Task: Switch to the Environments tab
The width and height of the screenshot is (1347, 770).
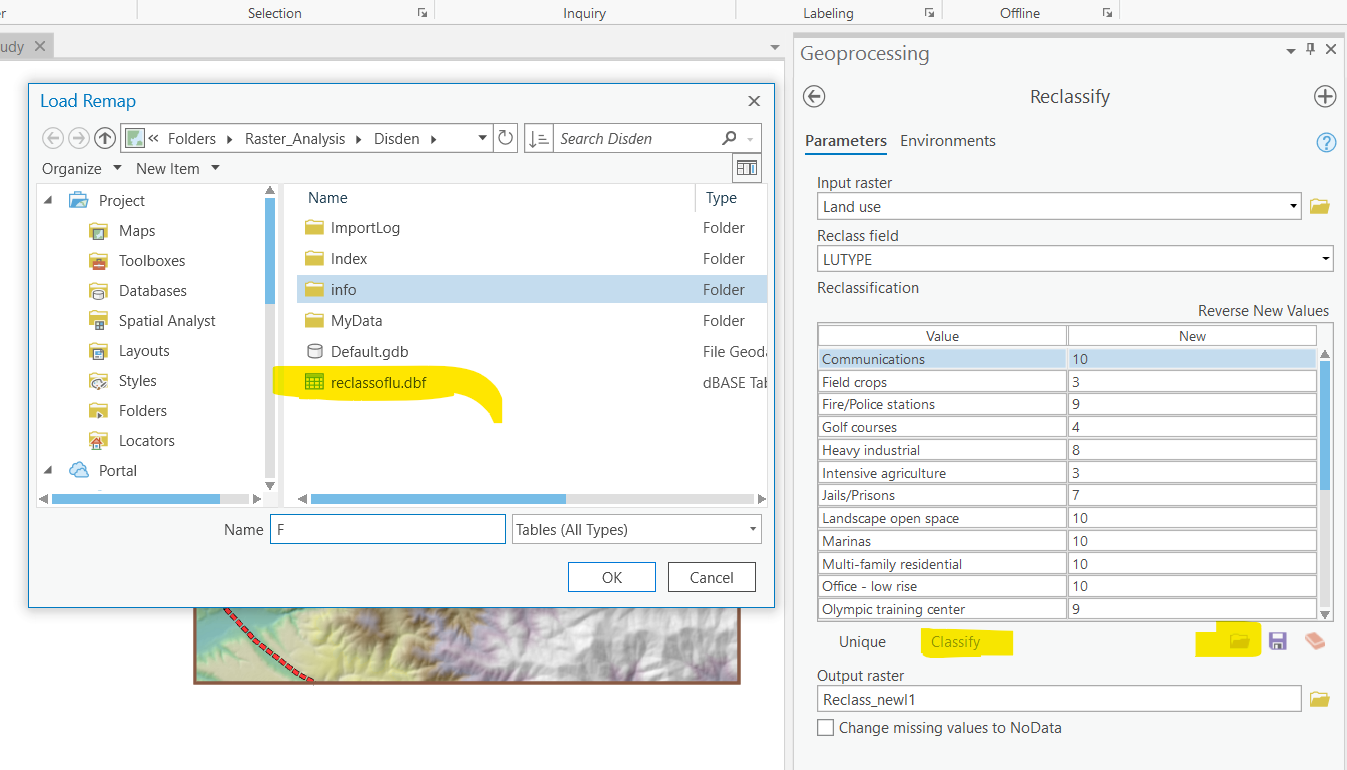Action: pyautogui.click(x=947, y=141)
